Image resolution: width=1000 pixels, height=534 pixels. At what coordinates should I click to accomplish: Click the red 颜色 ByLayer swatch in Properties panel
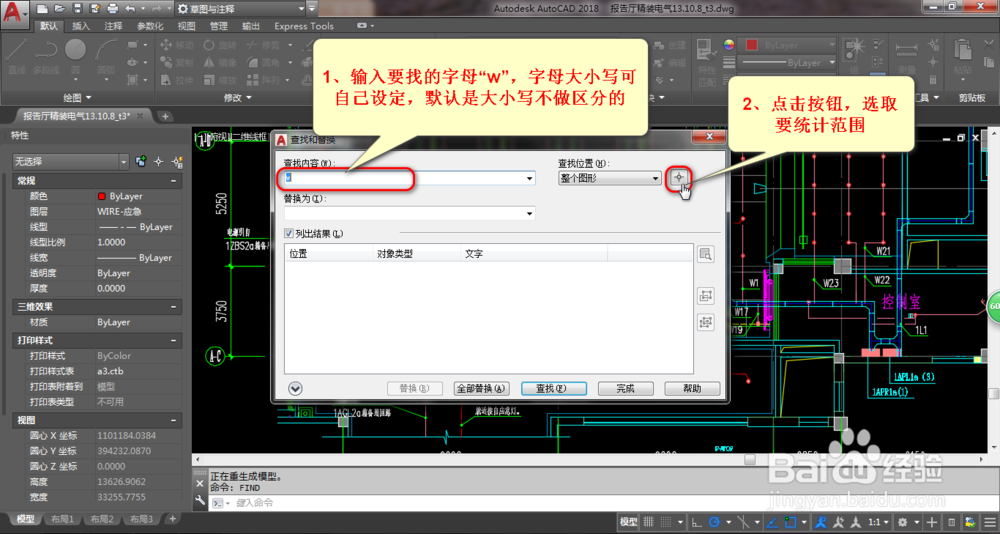click(101, 197)
